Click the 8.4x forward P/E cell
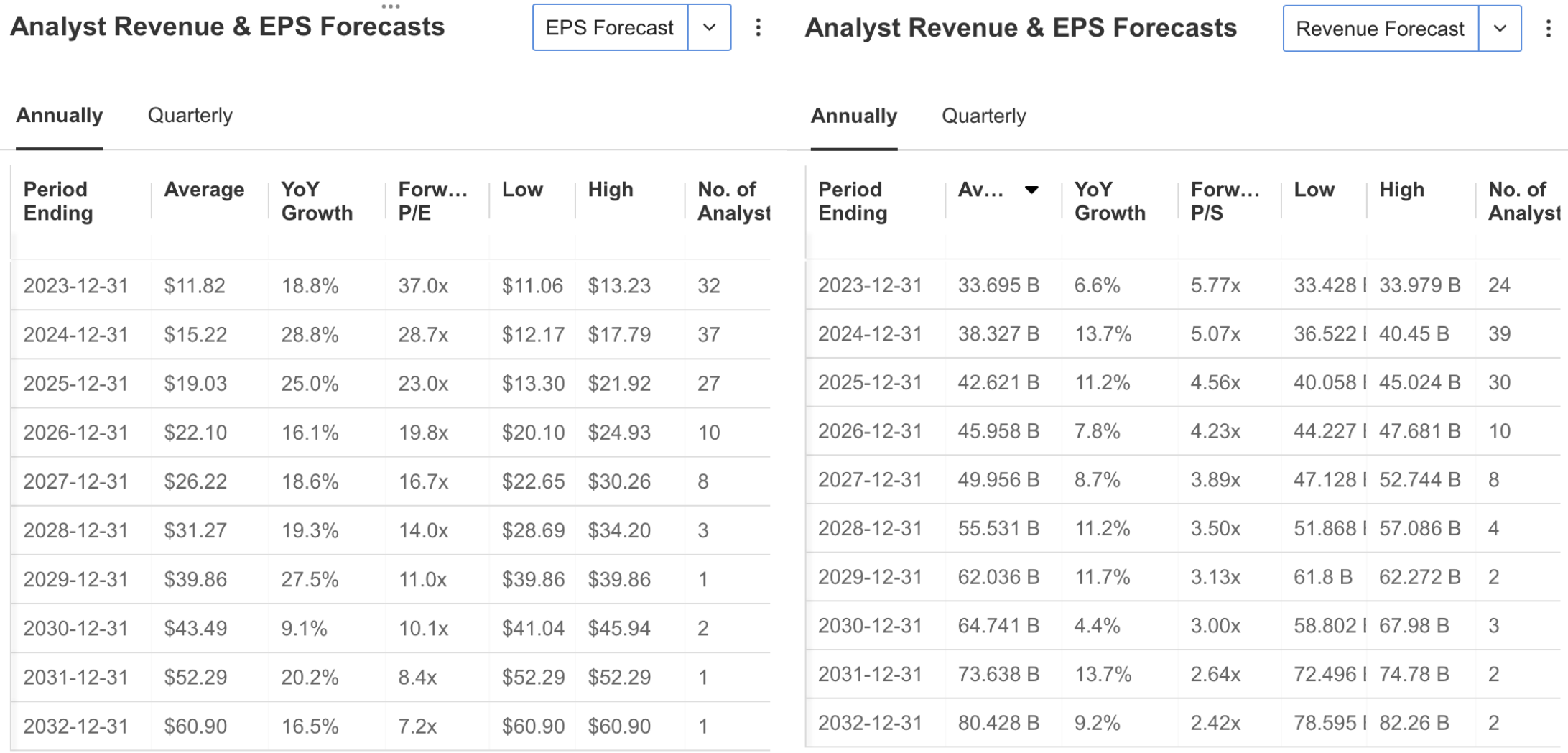The width and height of the screenshot is (1568, 753). (417, 677)
